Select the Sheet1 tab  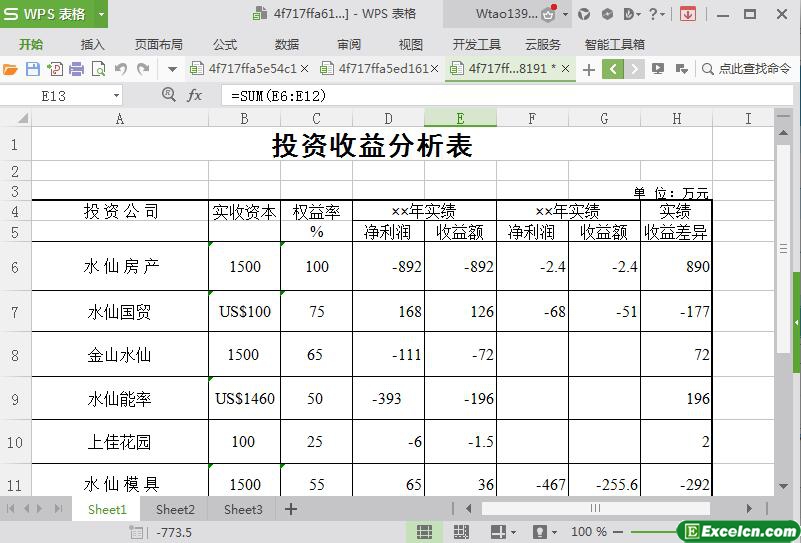pyautogui.click(x=107, y=509)
